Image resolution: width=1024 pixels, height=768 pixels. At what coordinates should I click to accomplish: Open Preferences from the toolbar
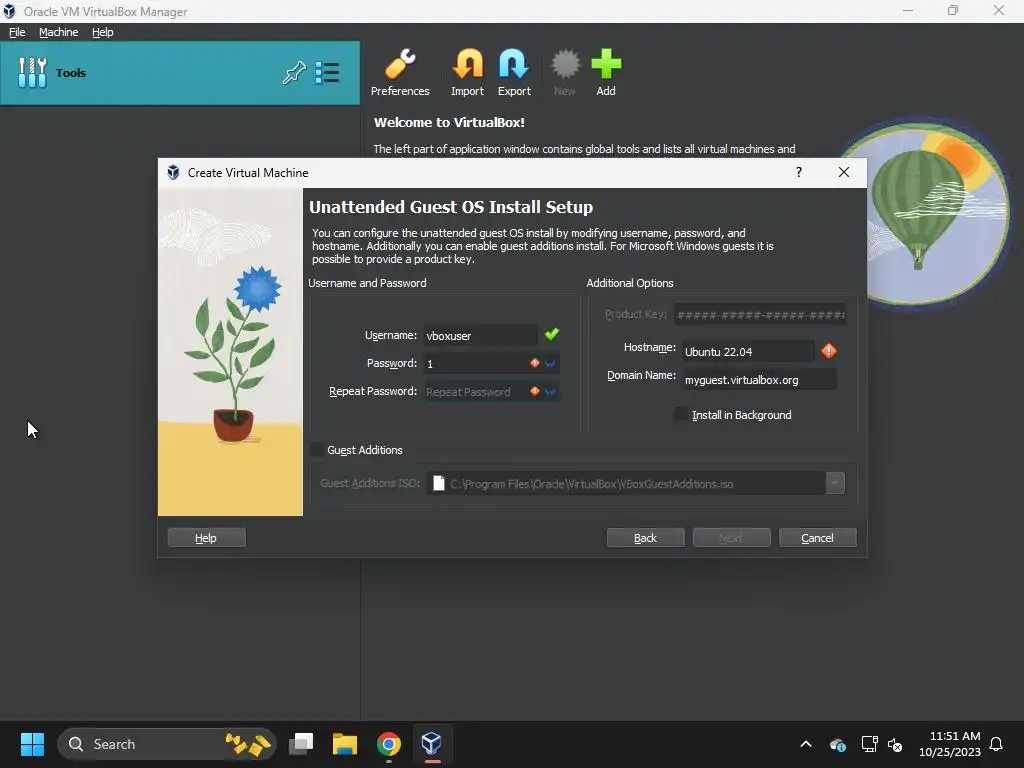[400, 72]
